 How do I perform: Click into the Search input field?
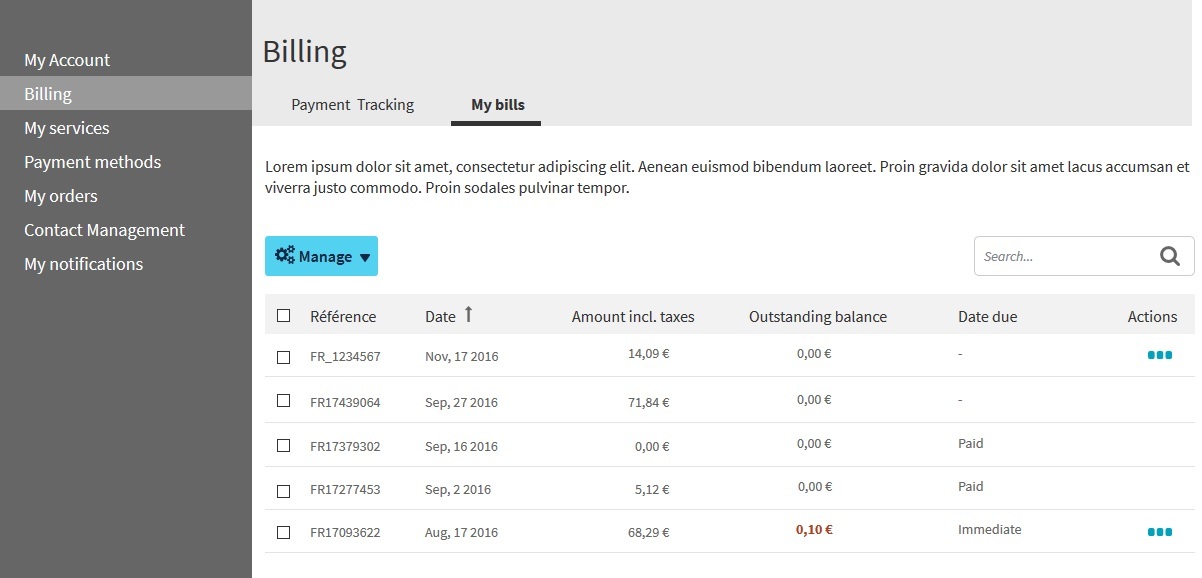click(1060, 256)
